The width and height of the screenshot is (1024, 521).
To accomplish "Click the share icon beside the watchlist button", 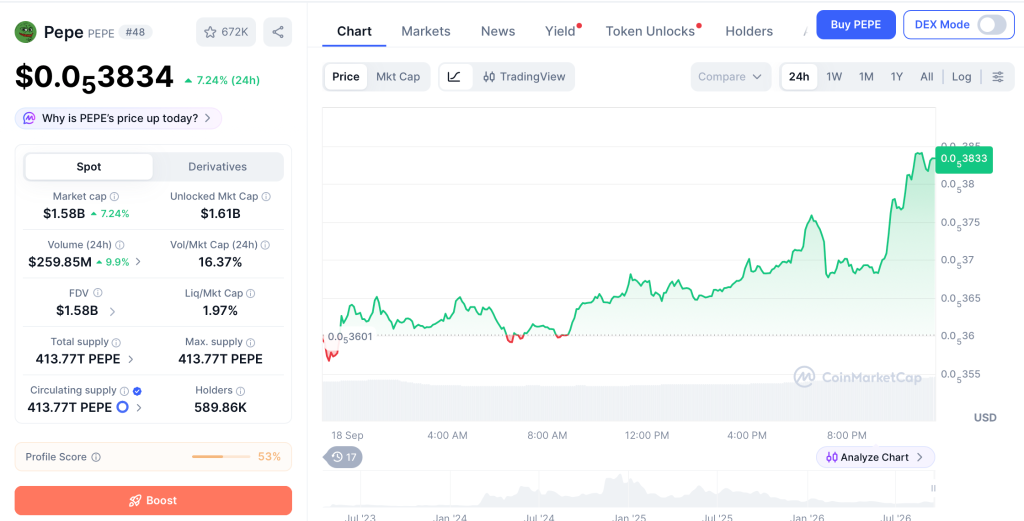I will 278,32.
